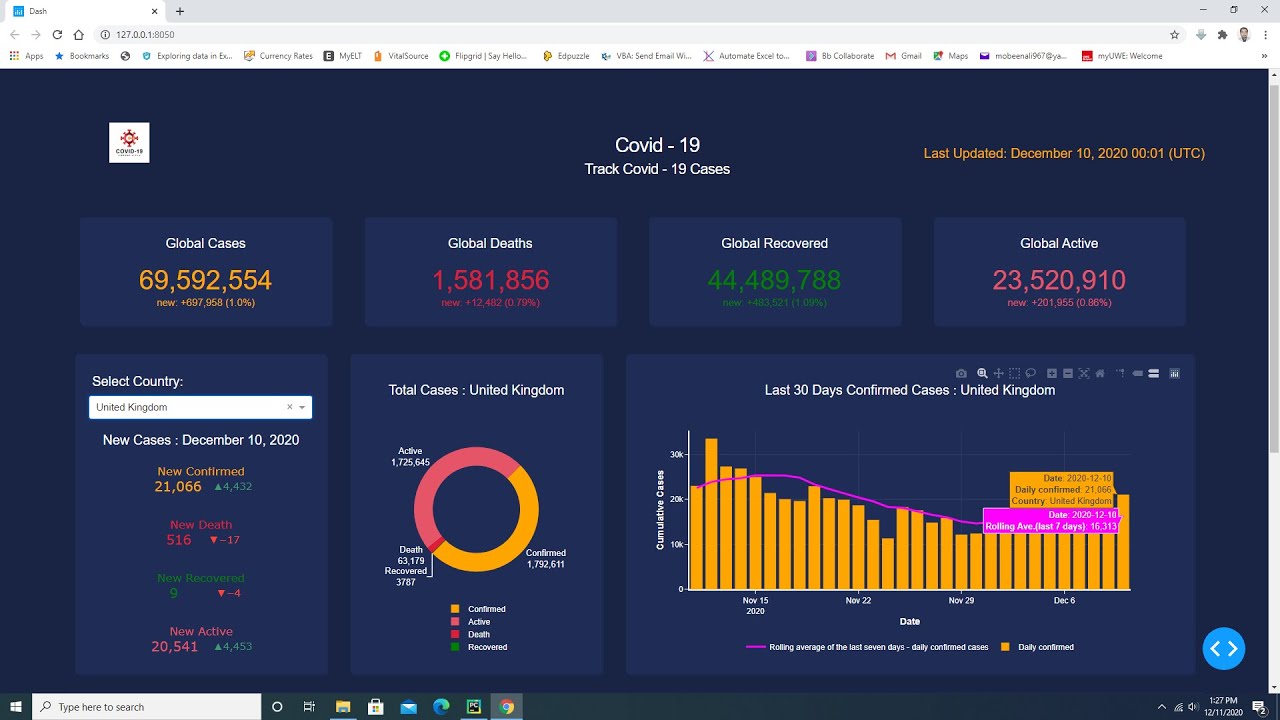1280x720 pixels.
Task: Reset chart axes with the home icon
Action: (x=1100, y=372)
